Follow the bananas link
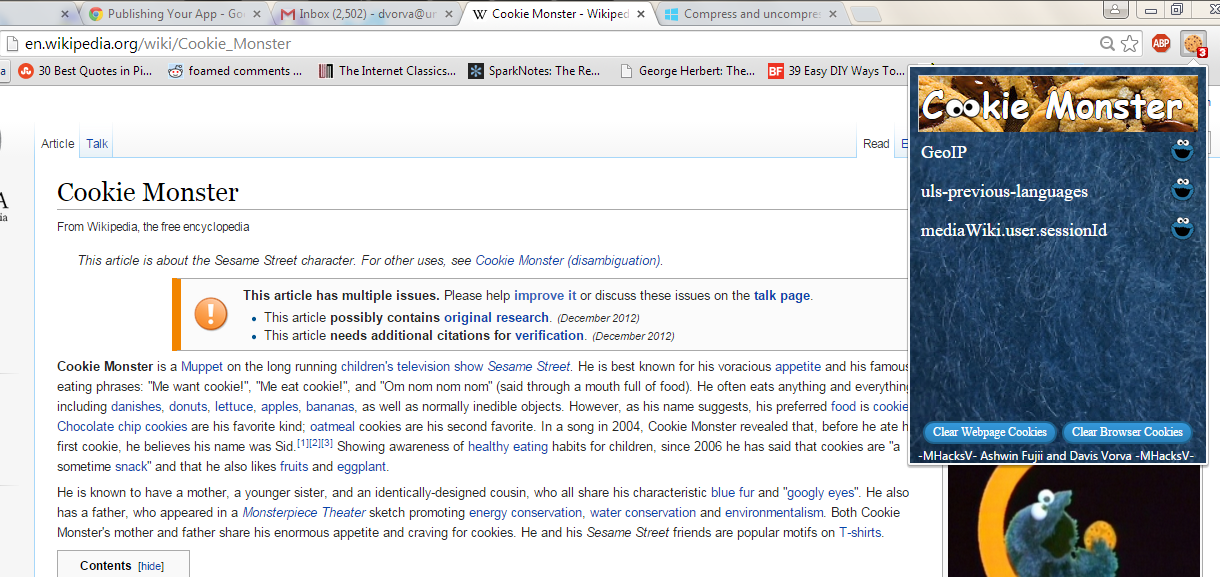The width and height of the screenshot is (1220, 577). (x=330, y=406)
